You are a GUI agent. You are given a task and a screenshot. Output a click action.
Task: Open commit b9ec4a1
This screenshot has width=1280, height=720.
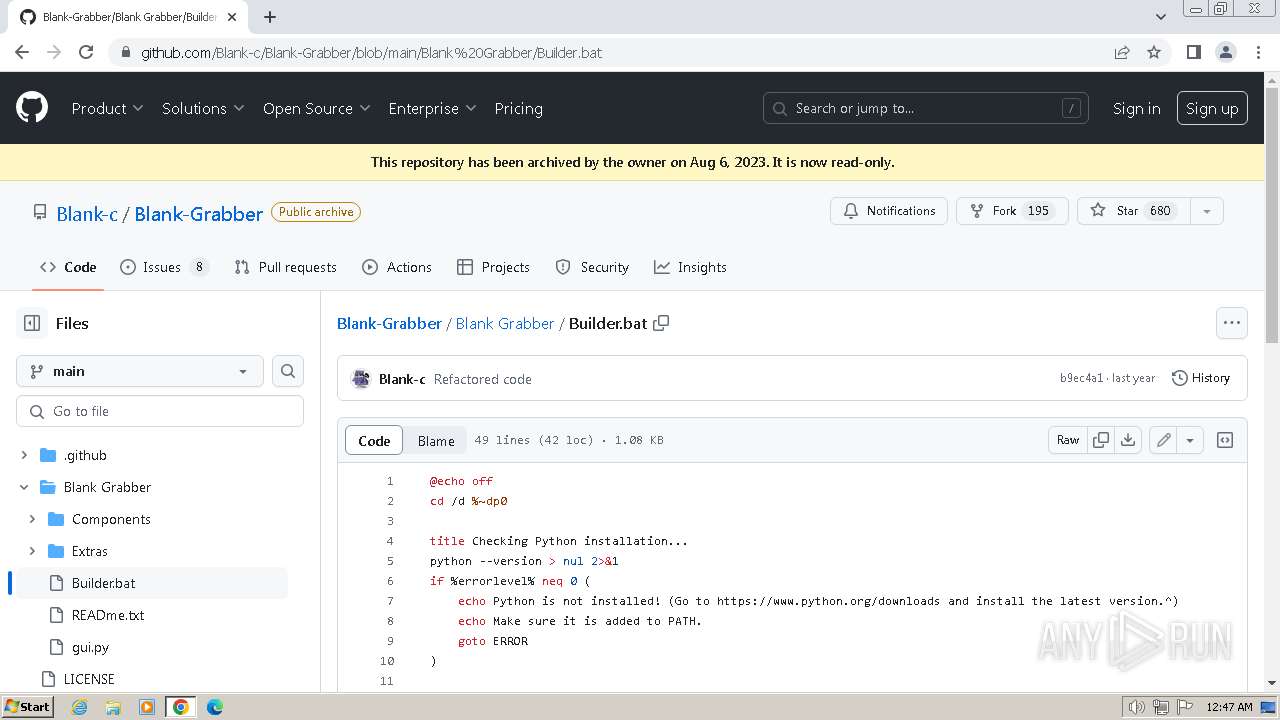(x=1081, y=378)
